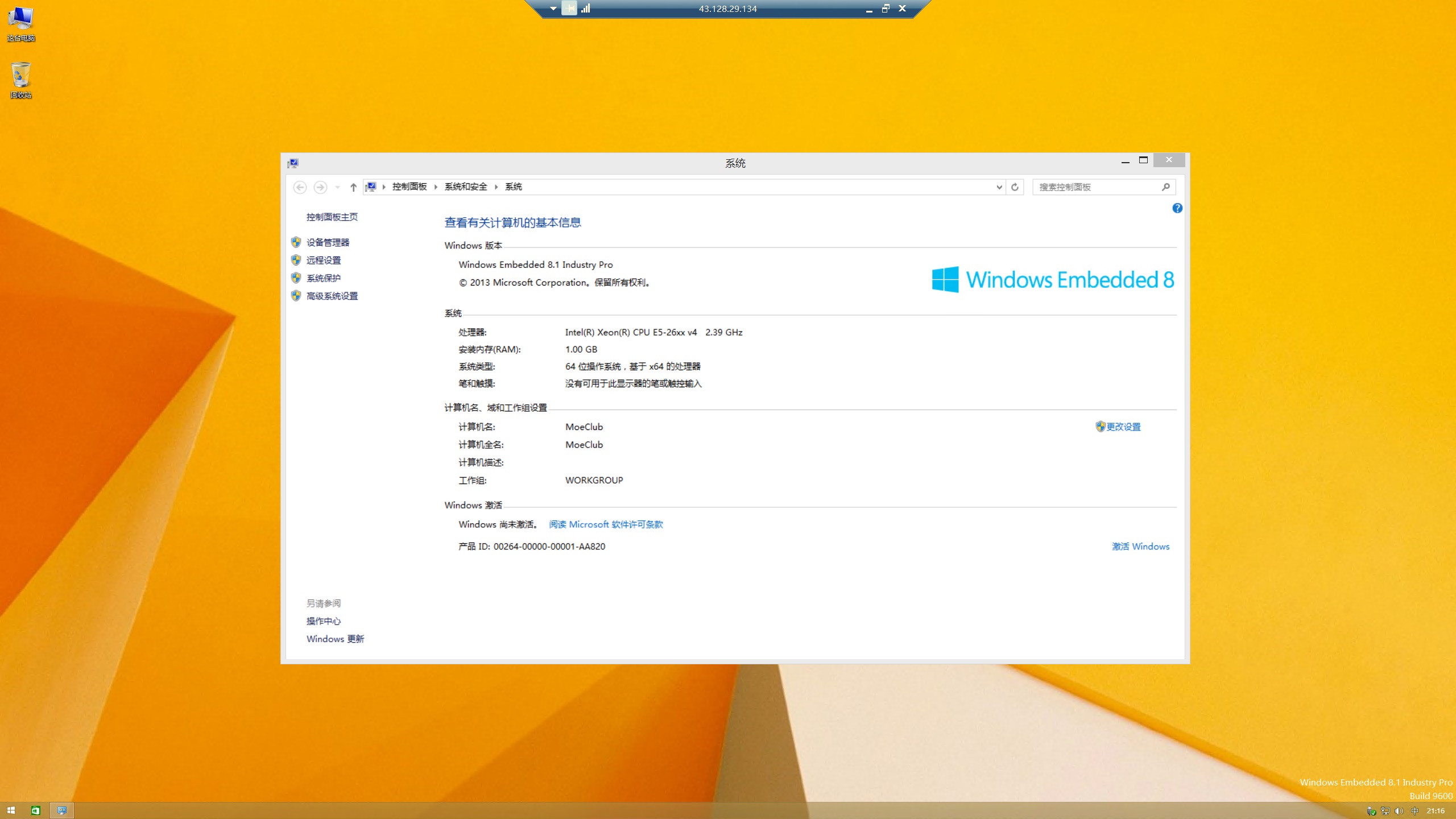Close the remote desktop connection 43.128.29.134
This screenshot has height=819, width=1456.
(903, 9)
